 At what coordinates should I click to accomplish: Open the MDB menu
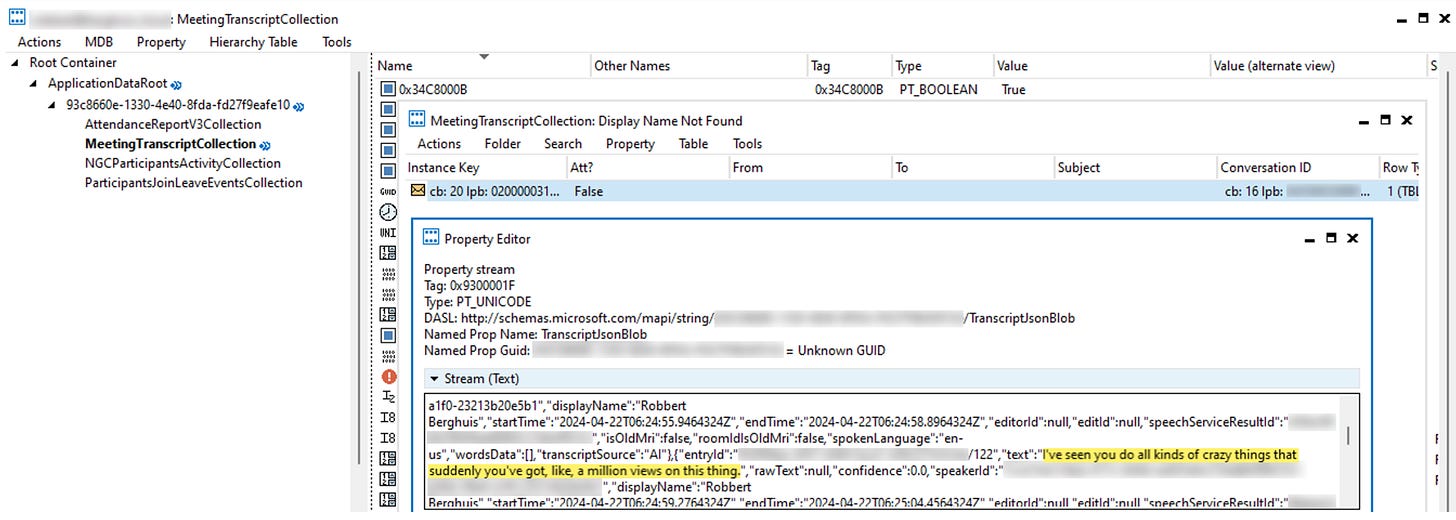coord(99,42)
